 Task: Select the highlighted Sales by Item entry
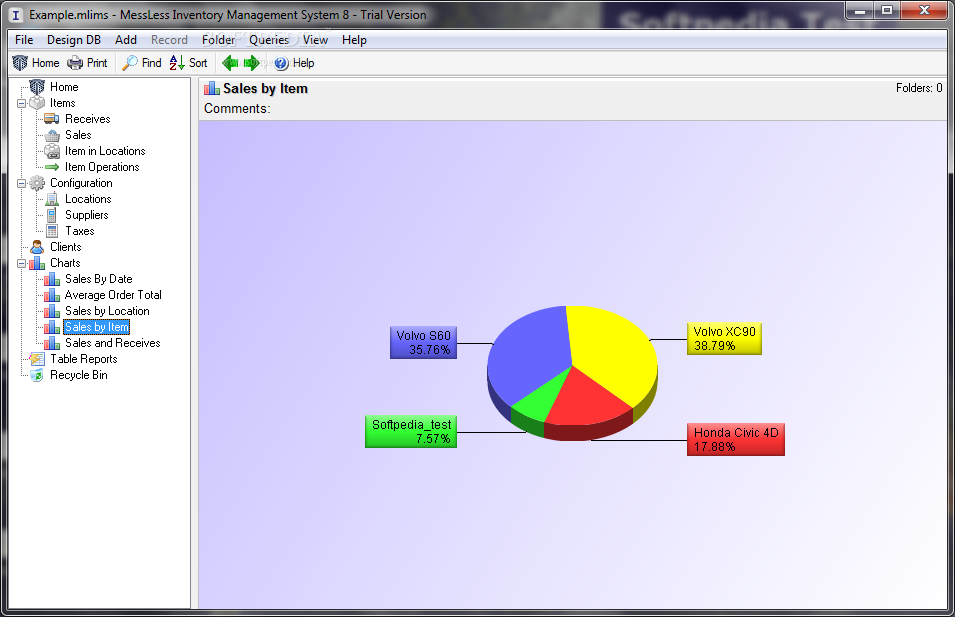97,327
